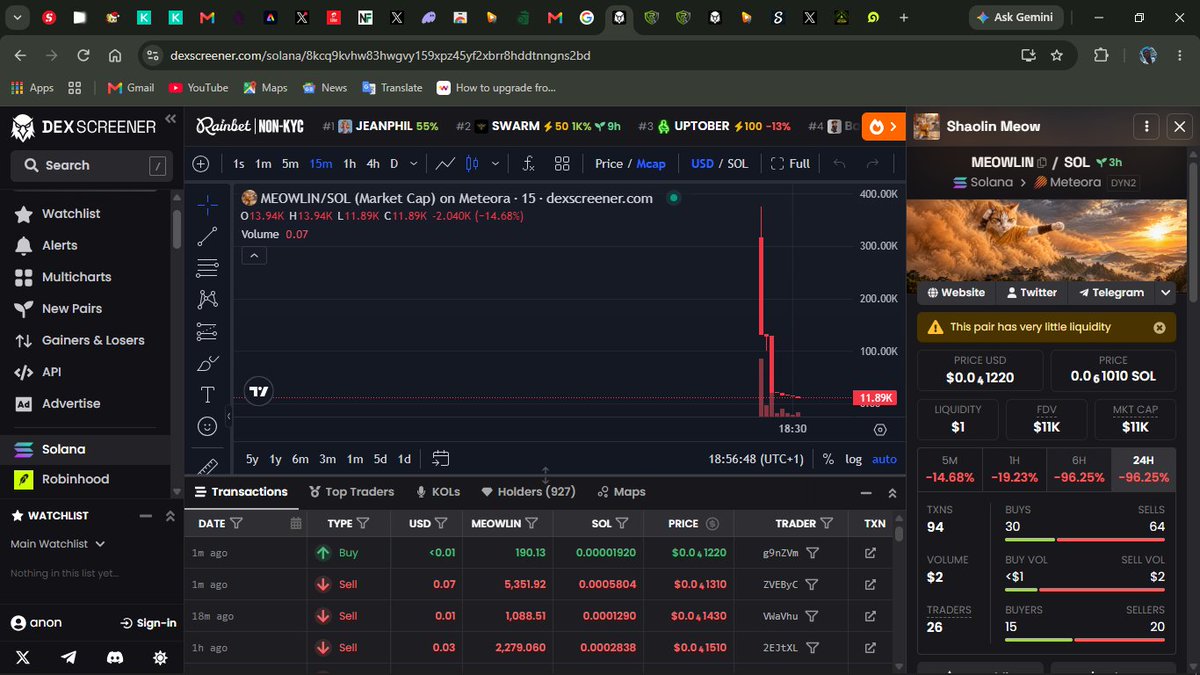
Task: Select the text annotation tool
Action: 207,394
